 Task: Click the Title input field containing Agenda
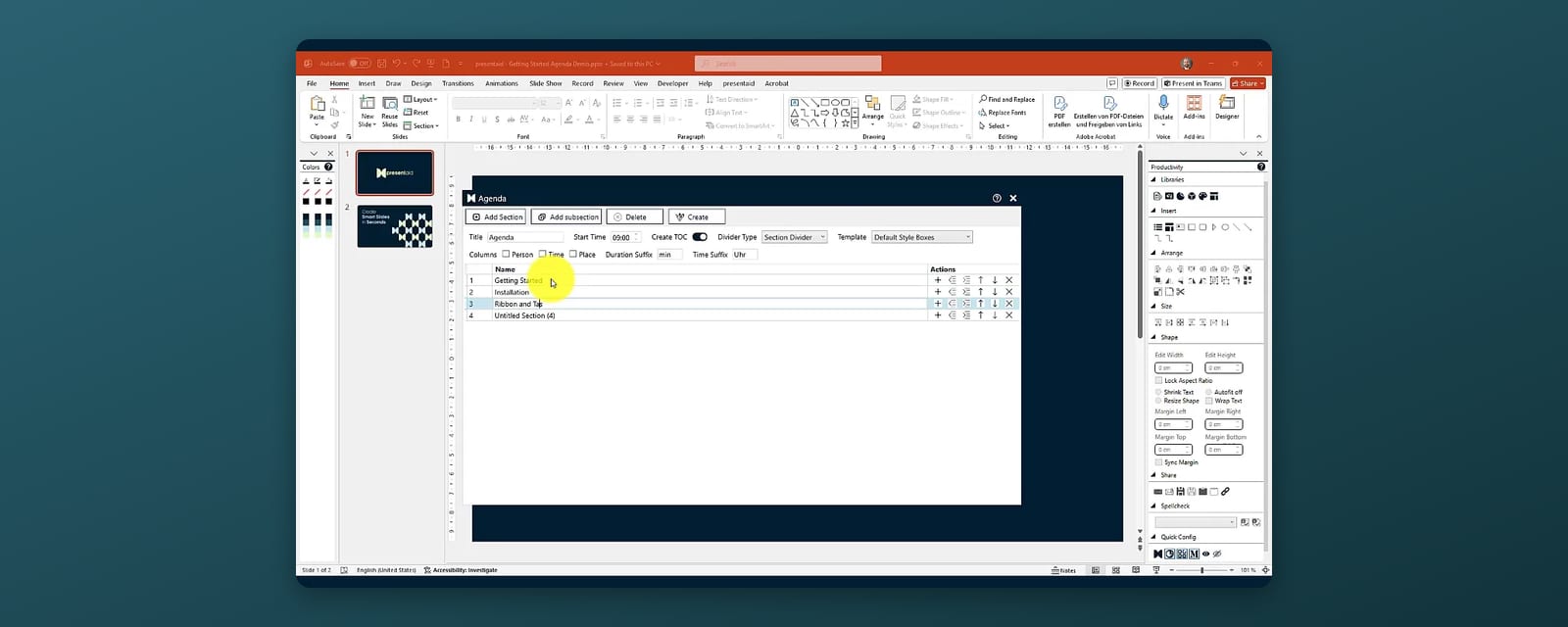tap(525, 237)
